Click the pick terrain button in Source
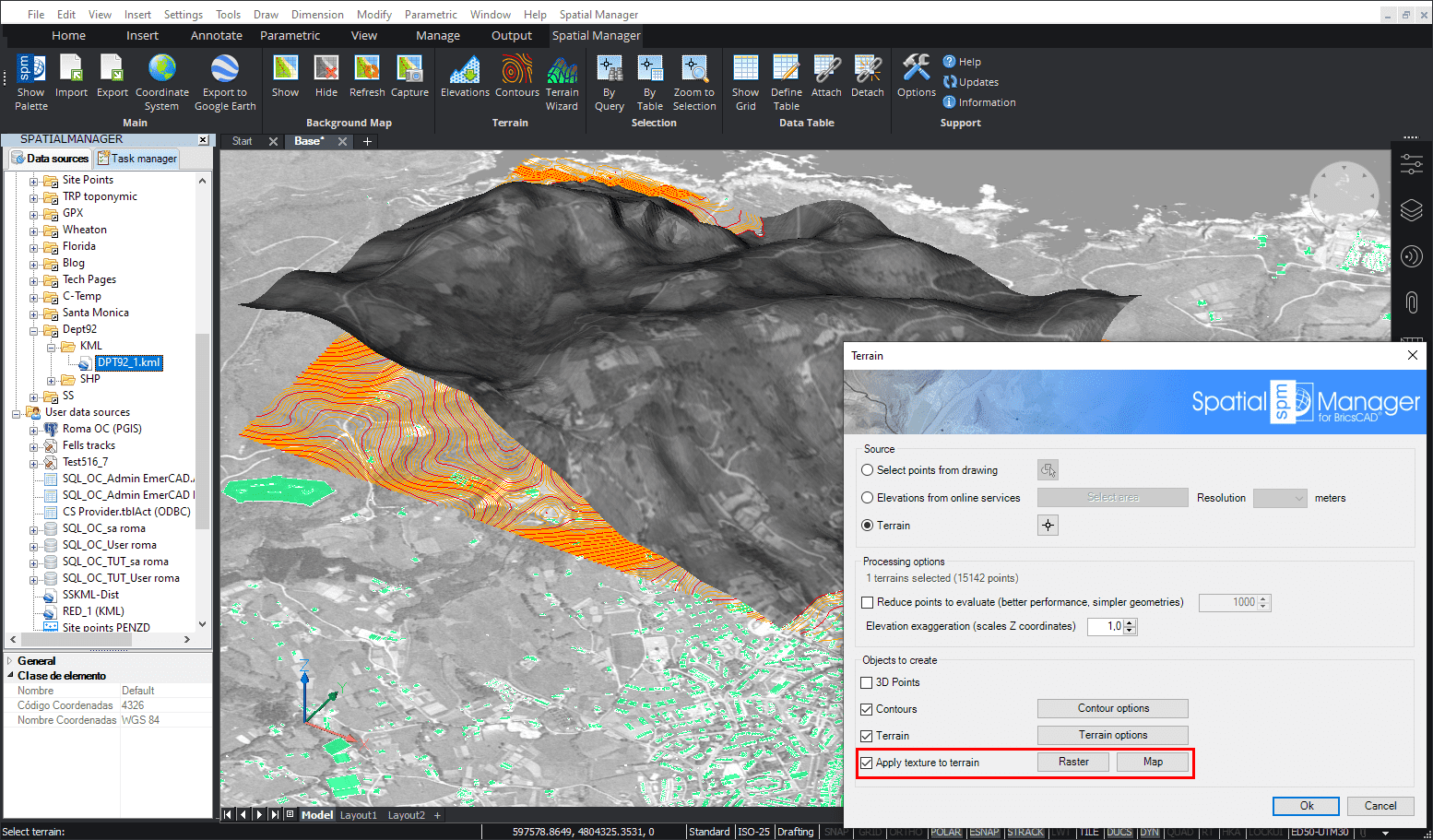1433x840 pixels. [x=1048, y=526]
